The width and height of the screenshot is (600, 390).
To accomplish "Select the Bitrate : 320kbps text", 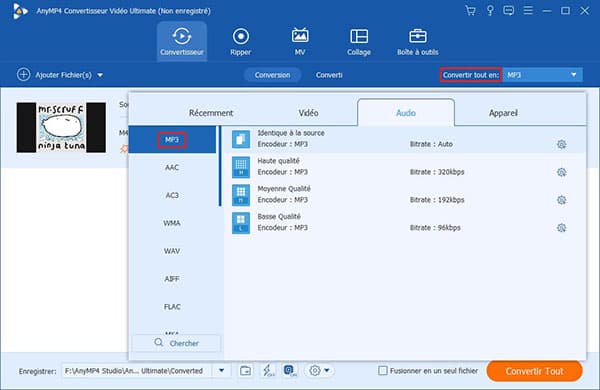I will [437, 172].
